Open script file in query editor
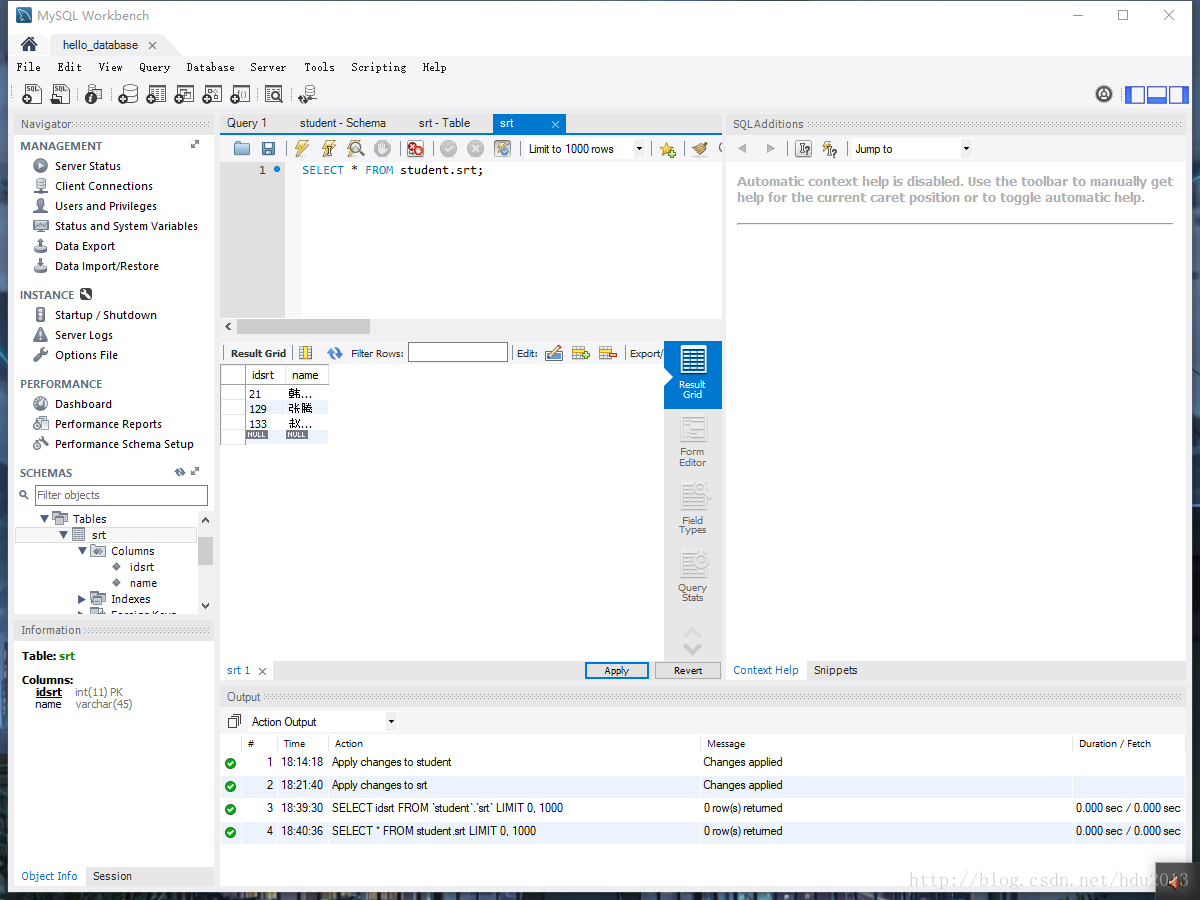The image size is (1200, 900). pyautogui.click(x=242, y=149)
